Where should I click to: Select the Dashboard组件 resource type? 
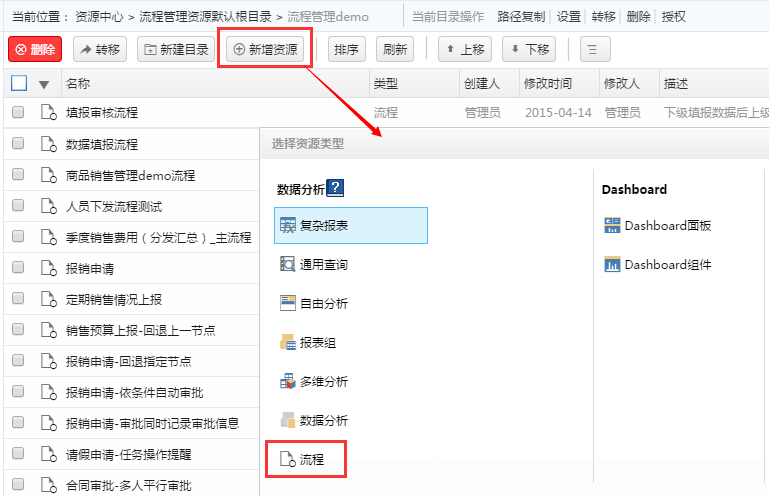tap(658, 265)
